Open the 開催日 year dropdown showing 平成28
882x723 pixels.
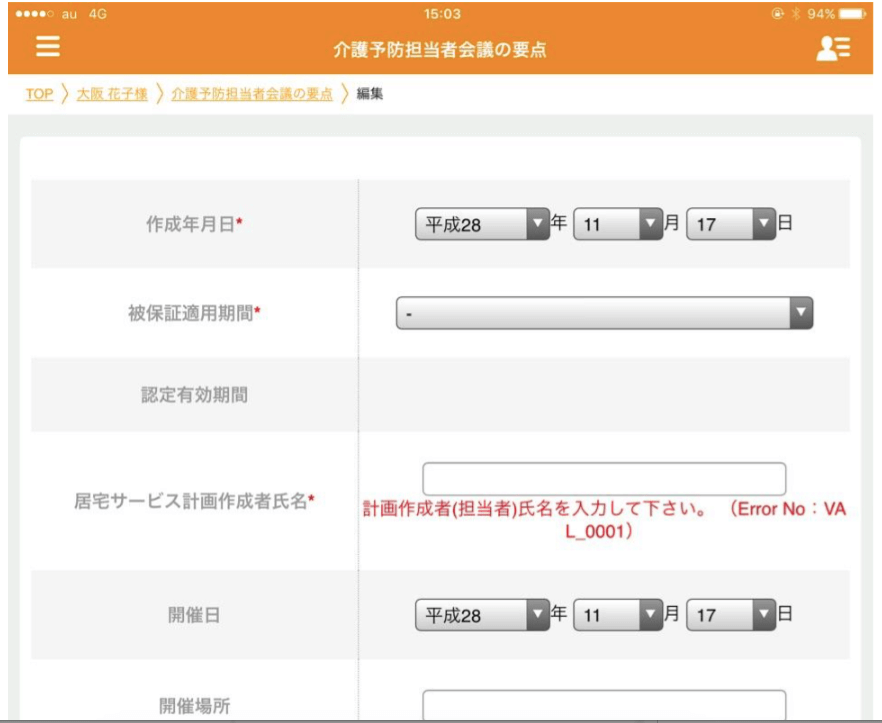(x=482, y=615)
